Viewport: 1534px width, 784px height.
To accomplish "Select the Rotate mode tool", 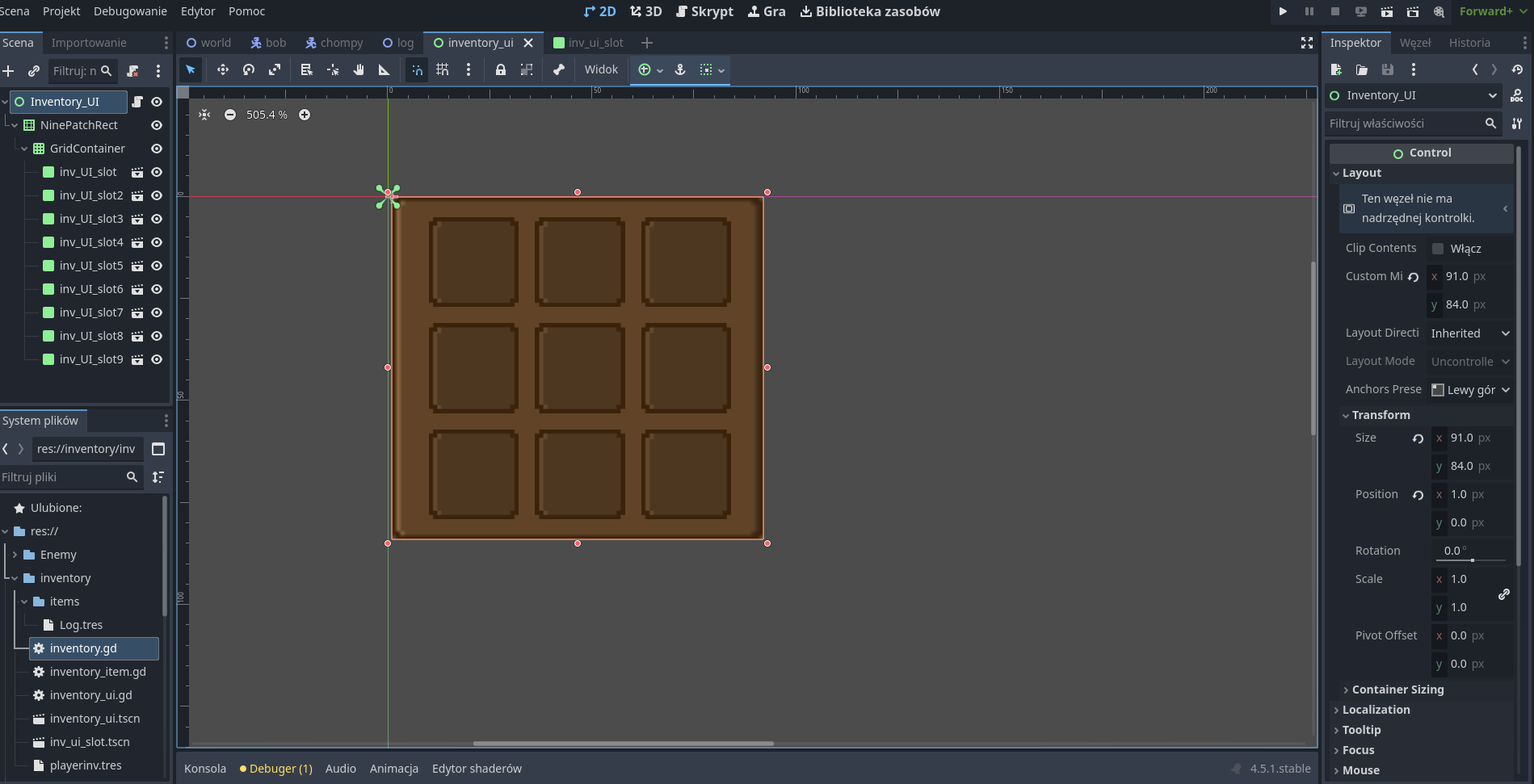I will tap(249, 70).
